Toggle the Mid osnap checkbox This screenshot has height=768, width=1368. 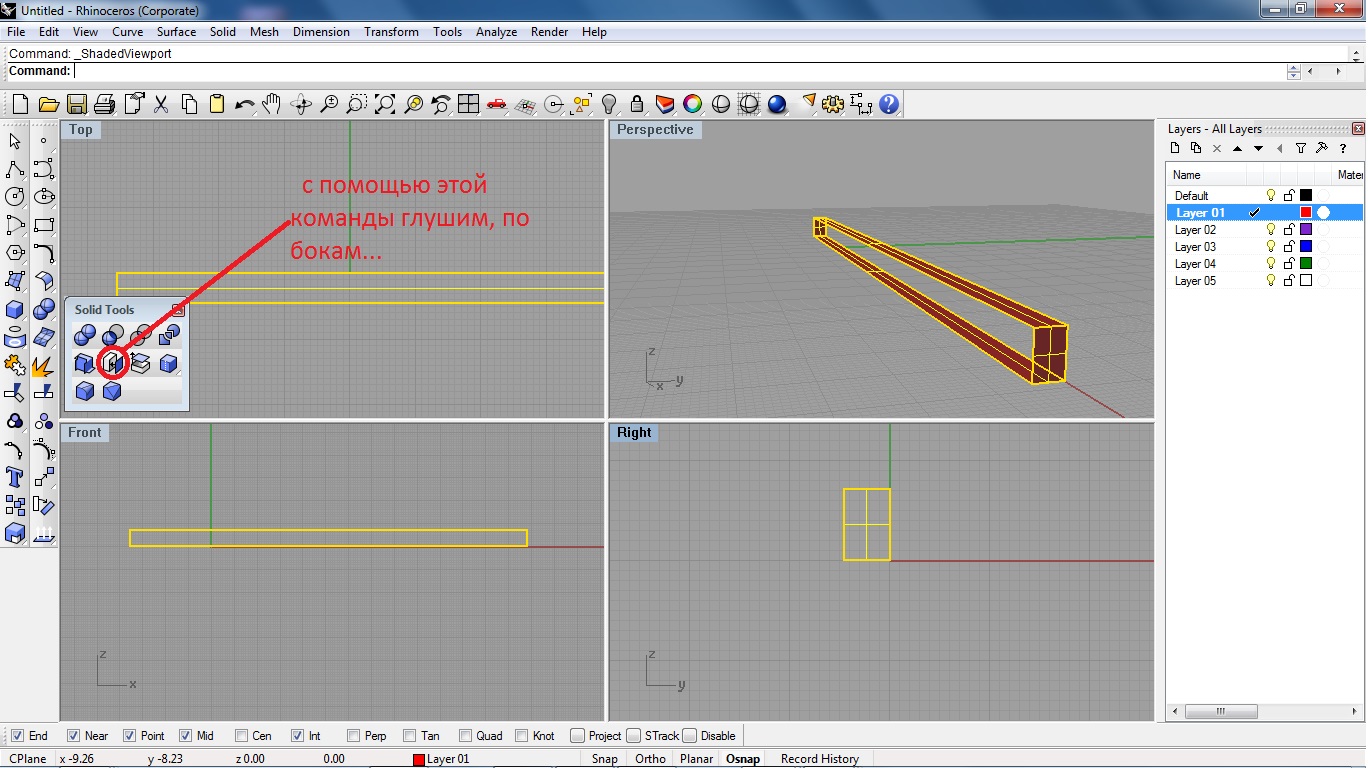point(185,736)
